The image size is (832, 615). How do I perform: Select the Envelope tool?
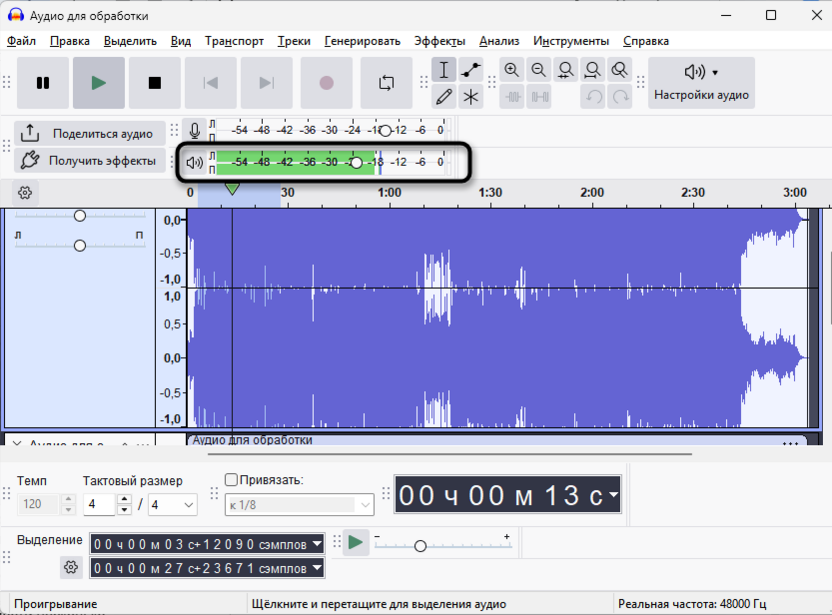point(471,70)
